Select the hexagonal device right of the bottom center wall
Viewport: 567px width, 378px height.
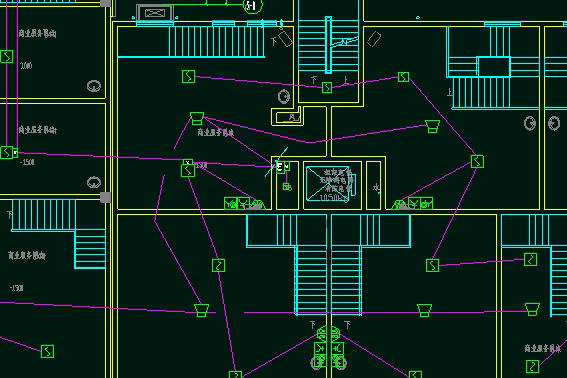(335, 333)
